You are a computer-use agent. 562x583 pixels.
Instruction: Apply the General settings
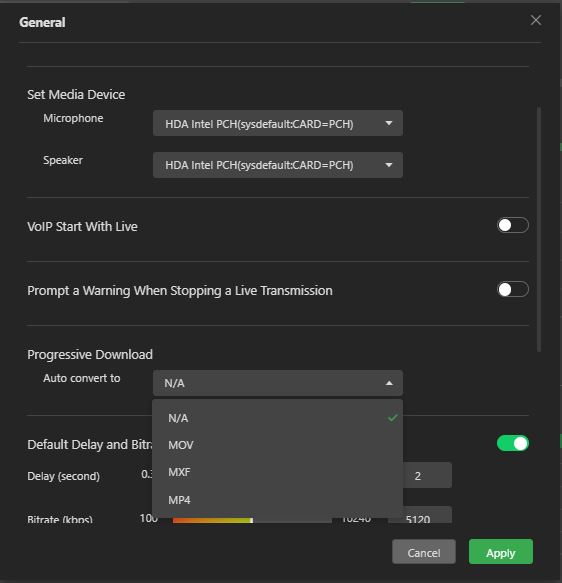click(x=501, y=552)
